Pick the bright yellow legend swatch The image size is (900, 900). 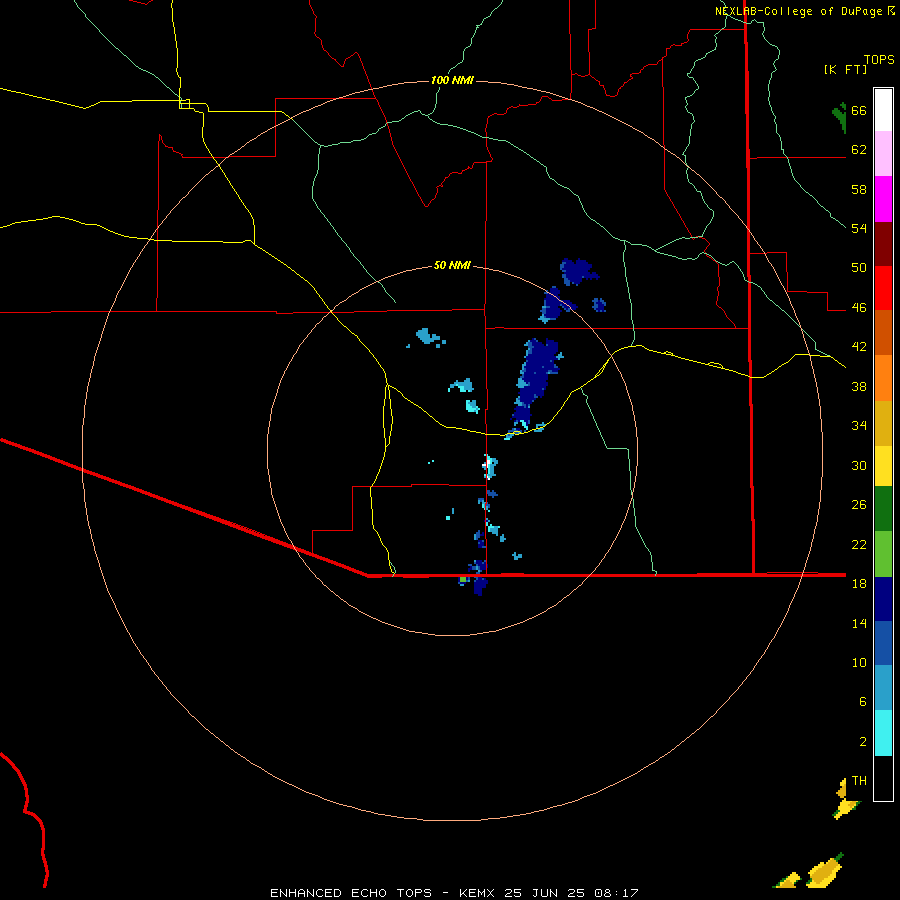(883, 466)
